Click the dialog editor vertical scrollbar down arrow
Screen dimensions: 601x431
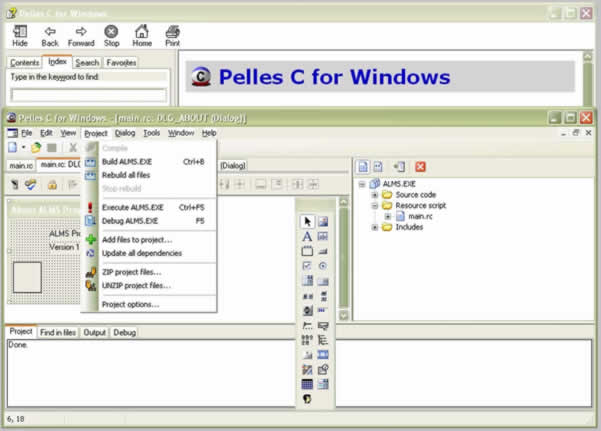[x=344, y=315]
